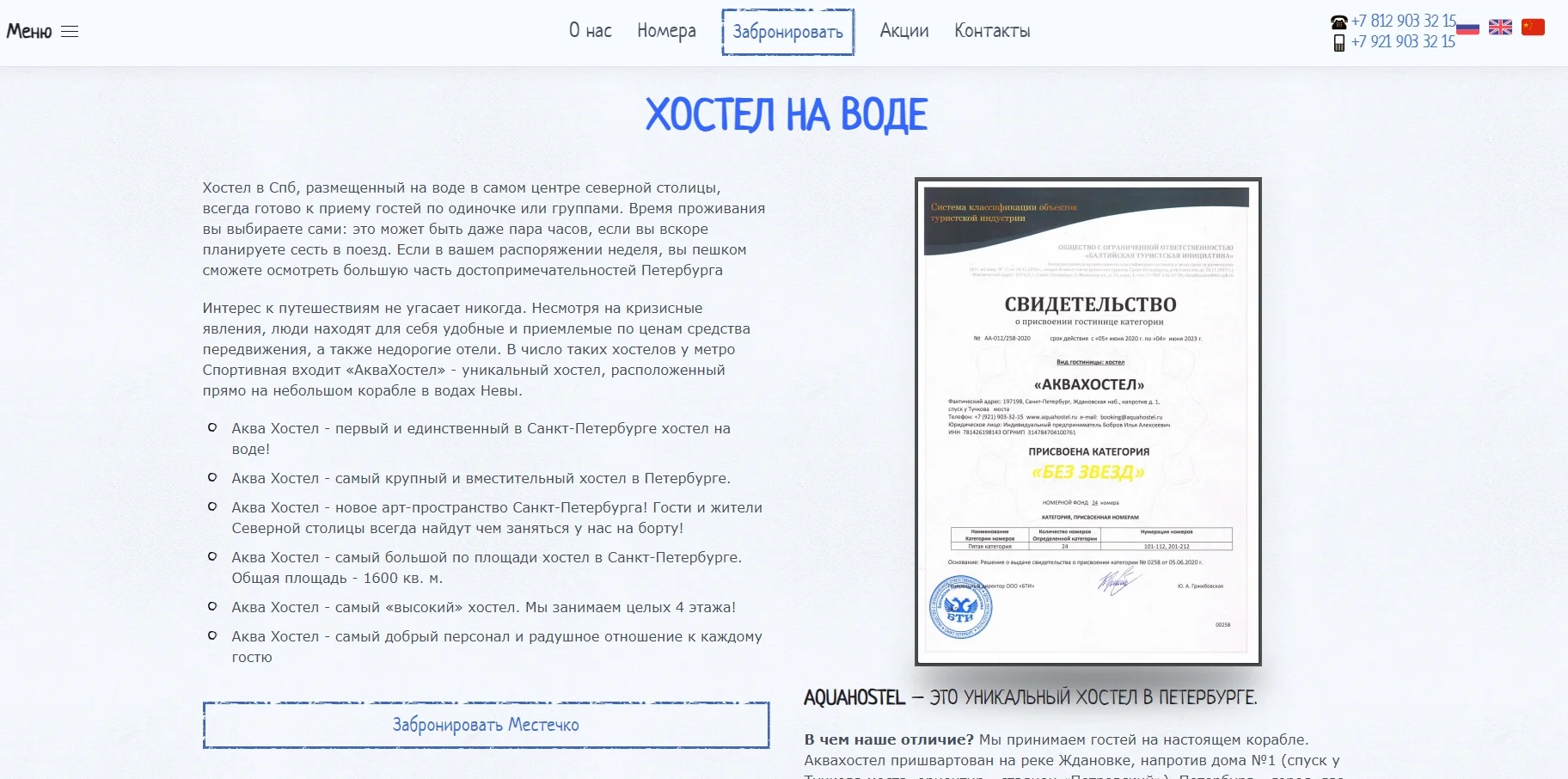Click the ХОСТЕЛ НА ВОДЕ heading

tap(787, 115)
